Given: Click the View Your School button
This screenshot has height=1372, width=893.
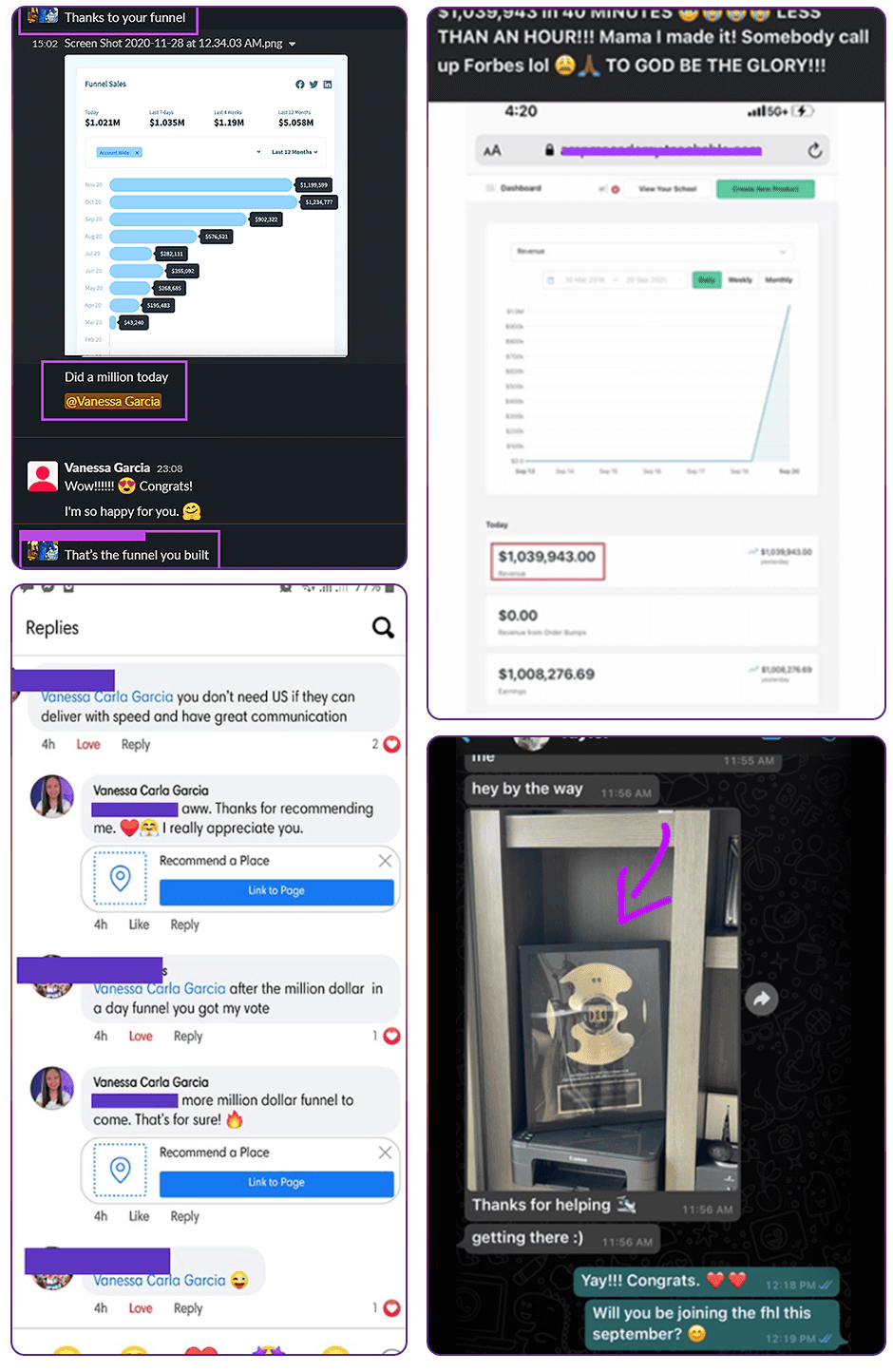Looking at the screenshot, I should (668, 189).
